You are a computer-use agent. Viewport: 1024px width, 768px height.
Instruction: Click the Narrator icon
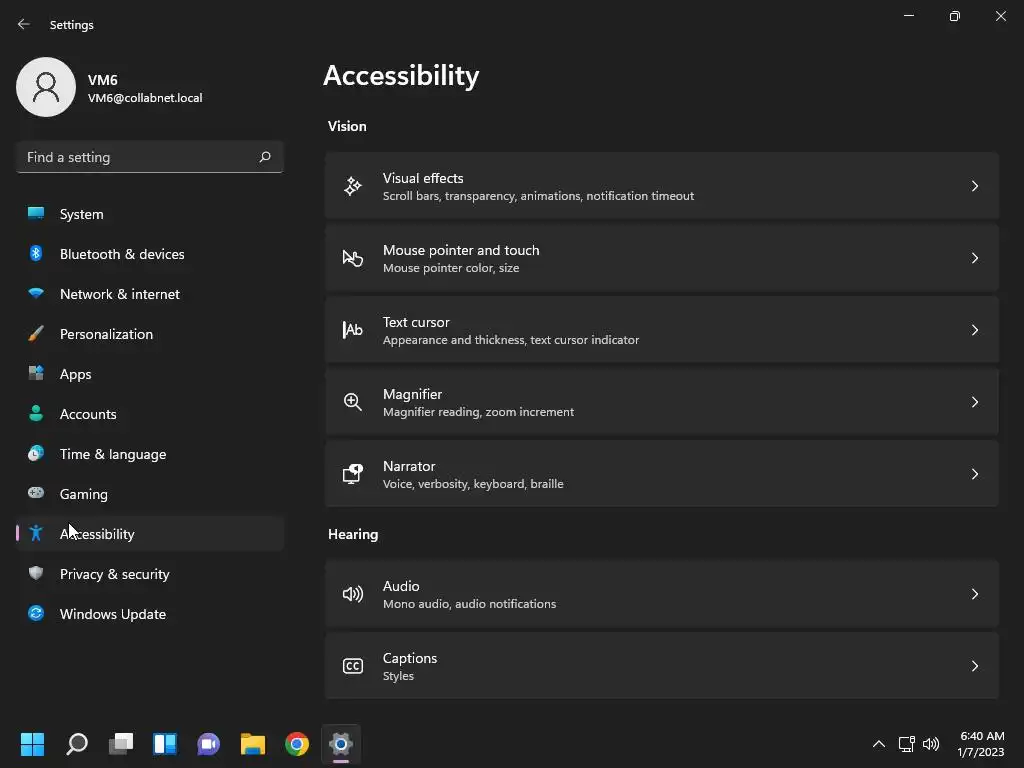[353, 474]
